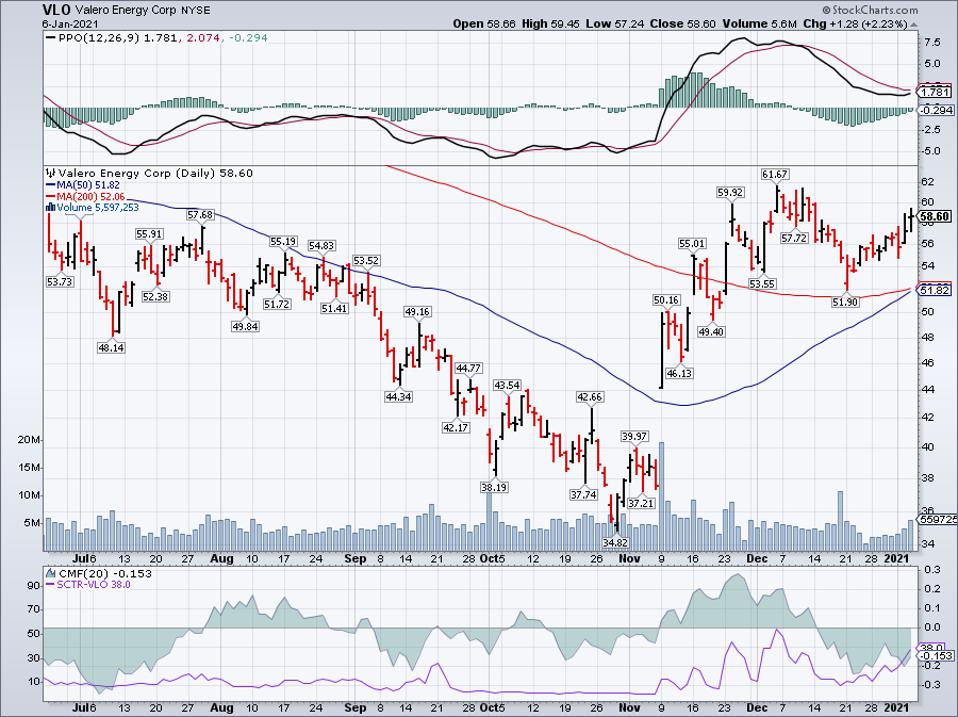Screen dimensions: 958x717
Task: Click the 37.21 price label
Action: tap(641, 503)
